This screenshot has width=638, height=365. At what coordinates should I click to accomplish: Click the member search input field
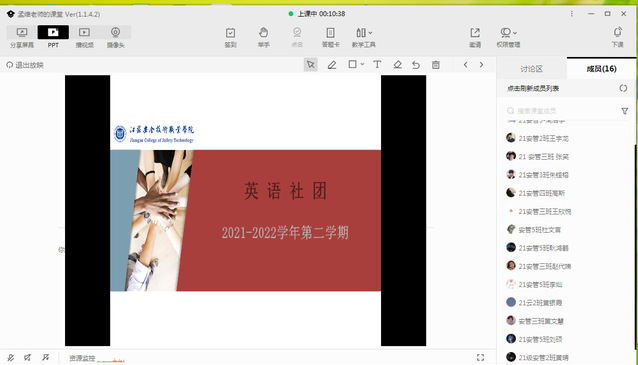tap(566, 111)
